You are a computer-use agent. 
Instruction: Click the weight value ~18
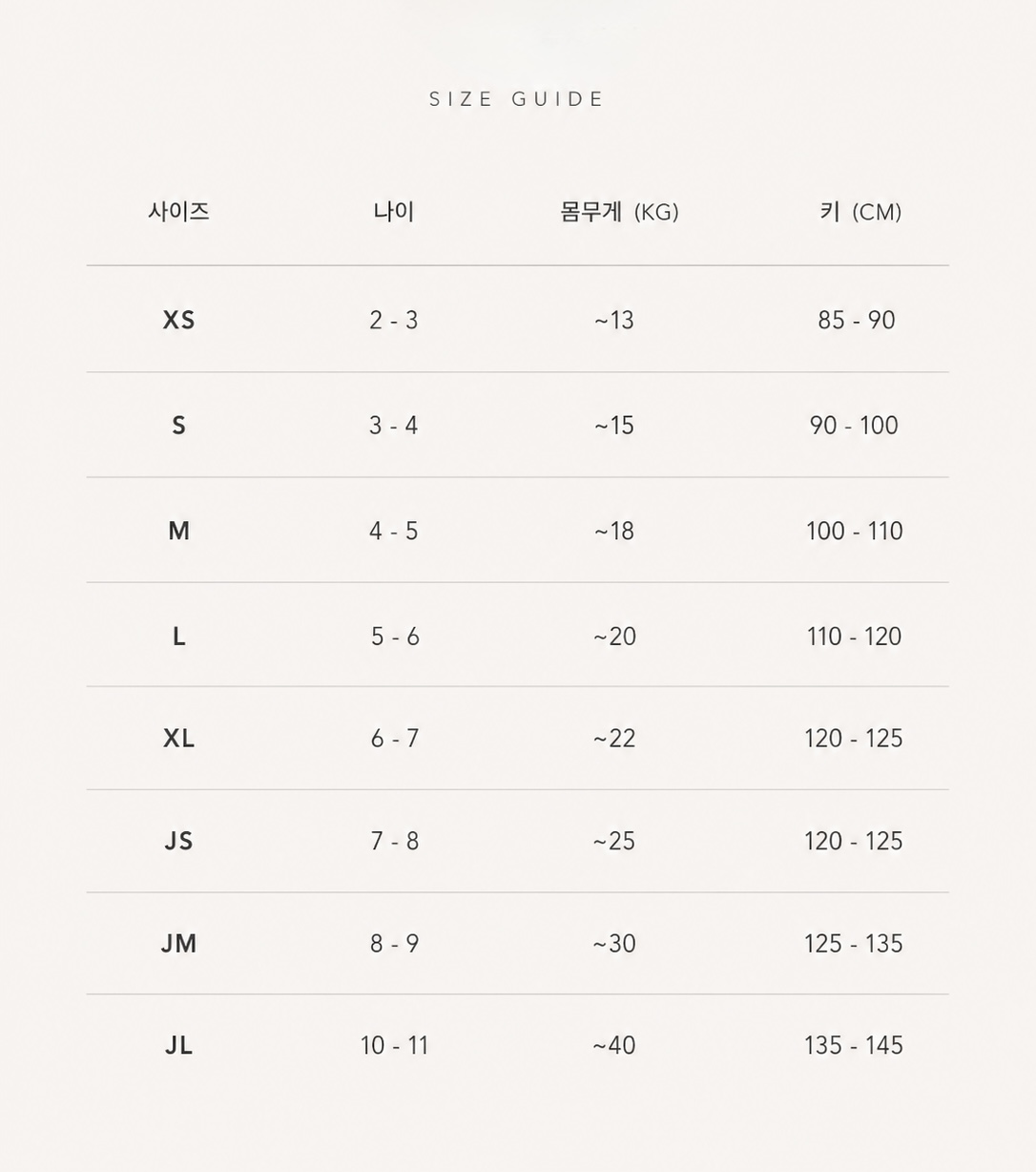tap(614, 531)
